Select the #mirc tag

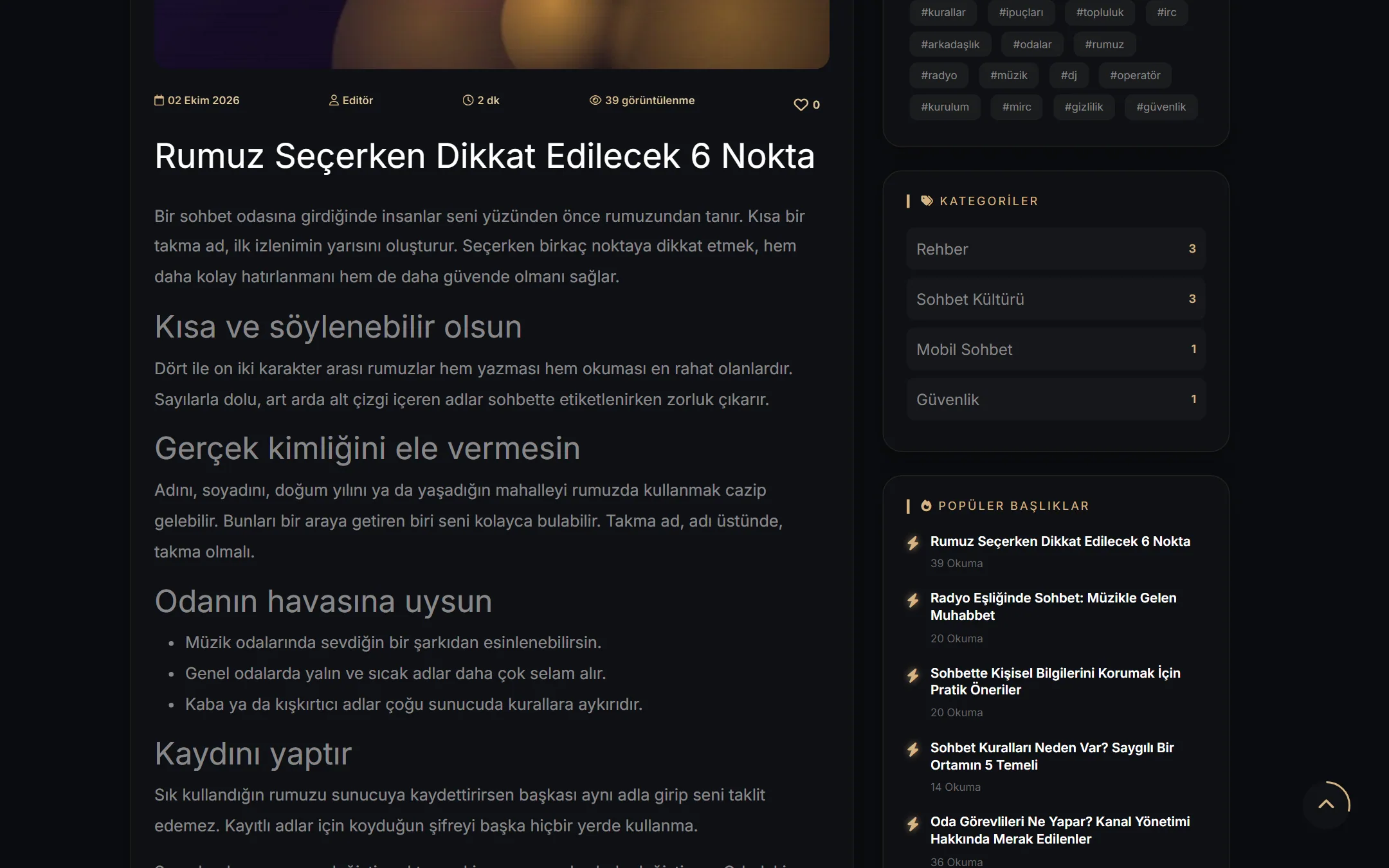point(1017,107)
